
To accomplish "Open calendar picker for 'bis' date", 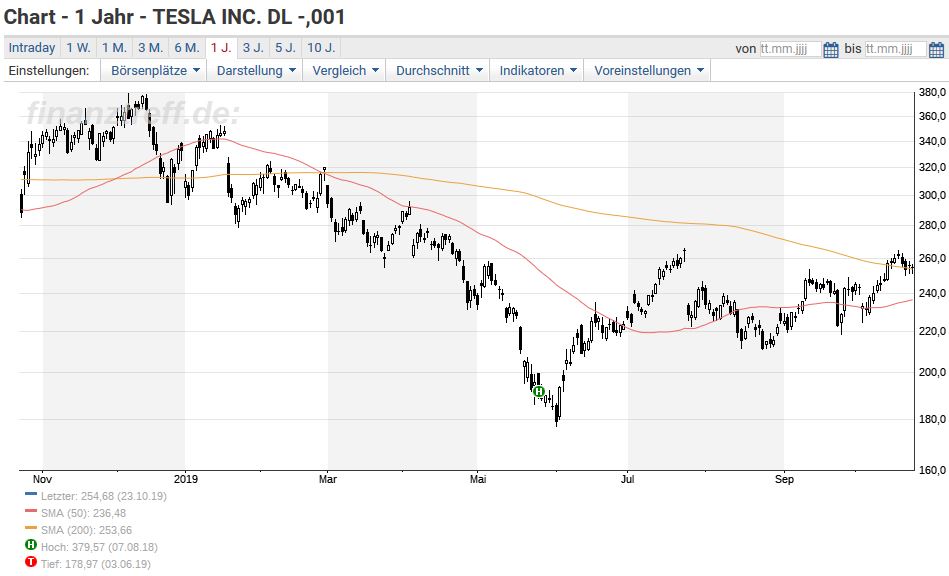I will click(936, 49).
